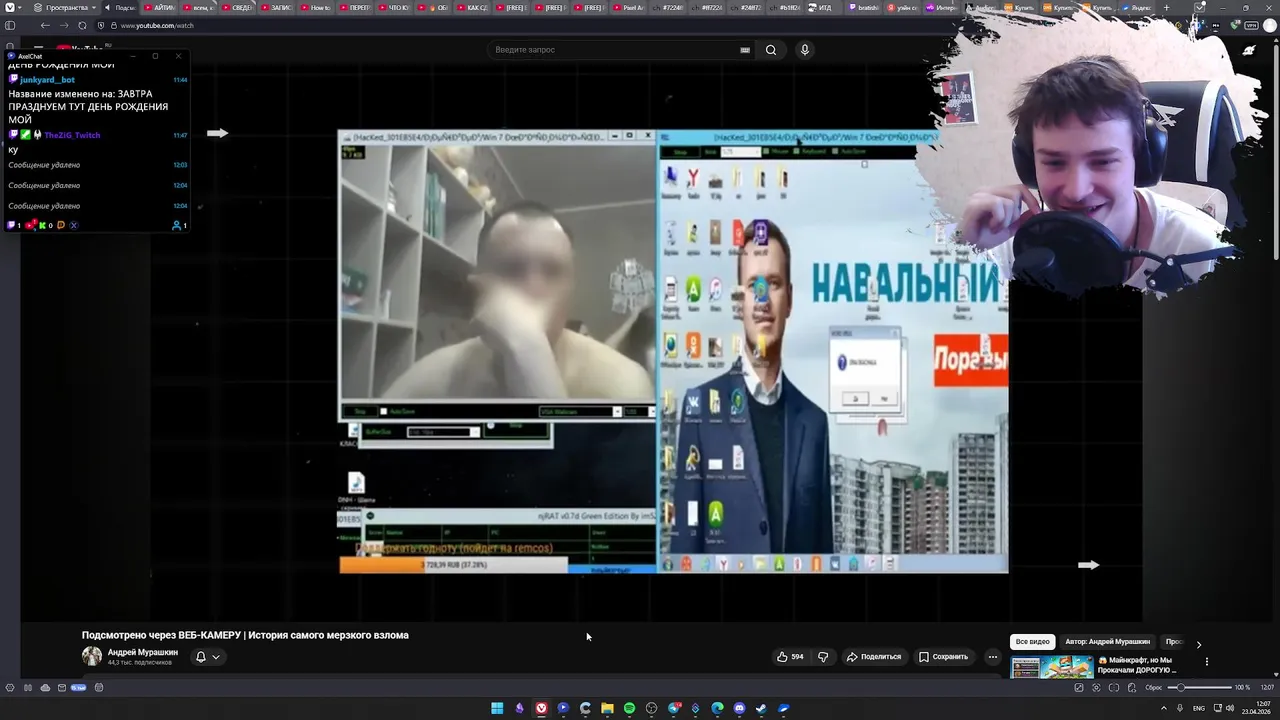The width and height of the screenshot is (1280, 720).
Task: Open the Windows Start menu
Action: (x=497, y=708)
